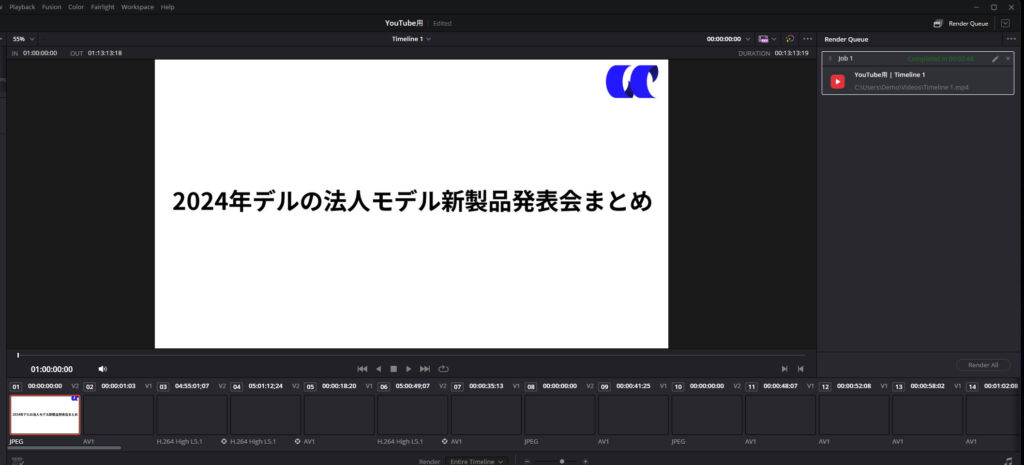Go to the last frame of the timeline

pos(425,369)
